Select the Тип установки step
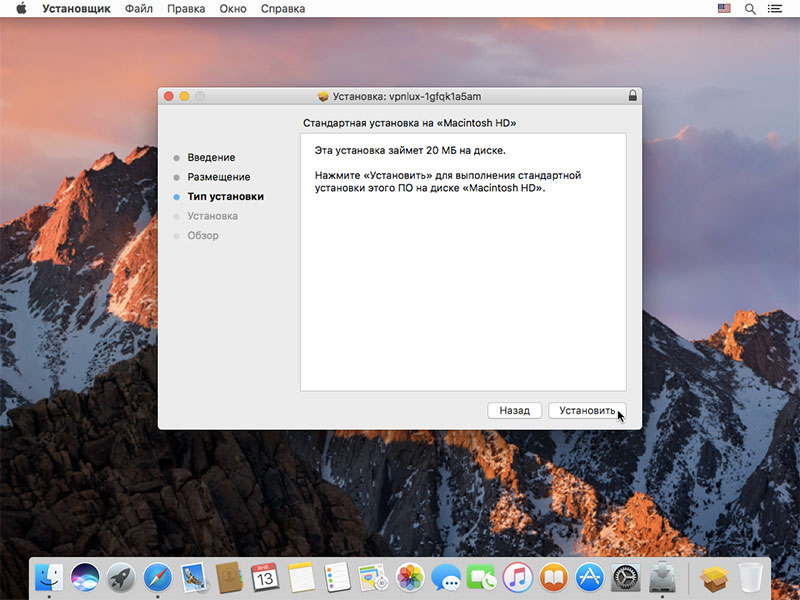800x600 pixels. coord(226,196)
